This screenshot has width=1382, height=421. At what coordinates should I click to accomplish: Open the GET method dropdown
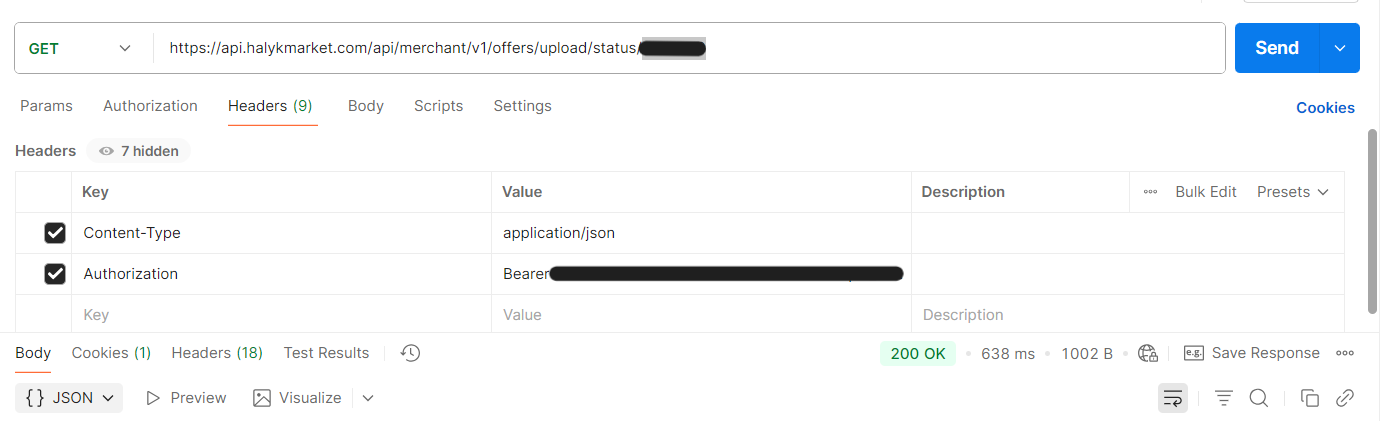pos(80,48)
